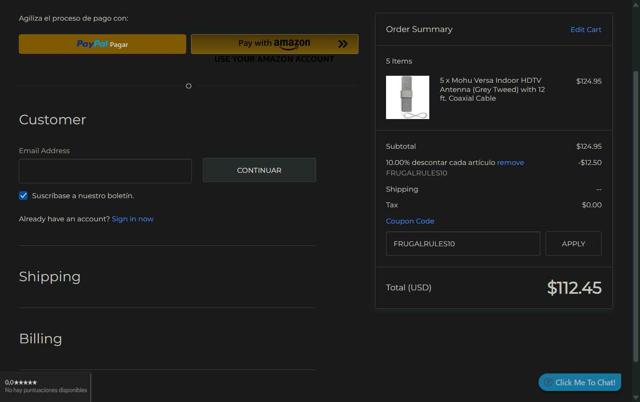Open the Sign in now link
640x402 pixels.
coord(133,219)
